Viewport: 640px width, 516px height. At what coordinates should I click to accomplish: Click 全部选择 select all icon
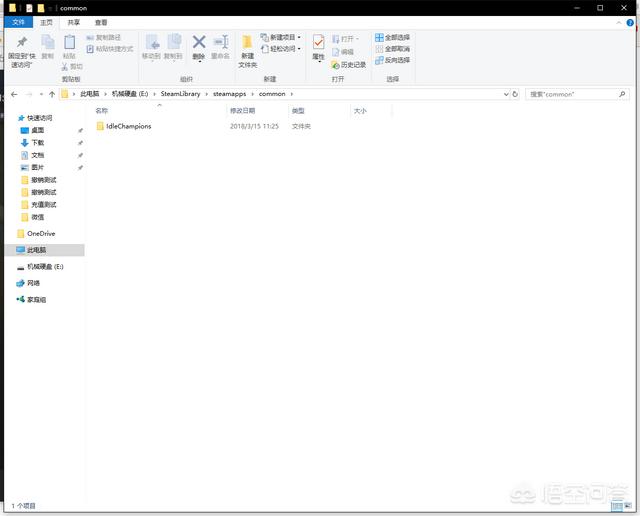click(392, 38)
